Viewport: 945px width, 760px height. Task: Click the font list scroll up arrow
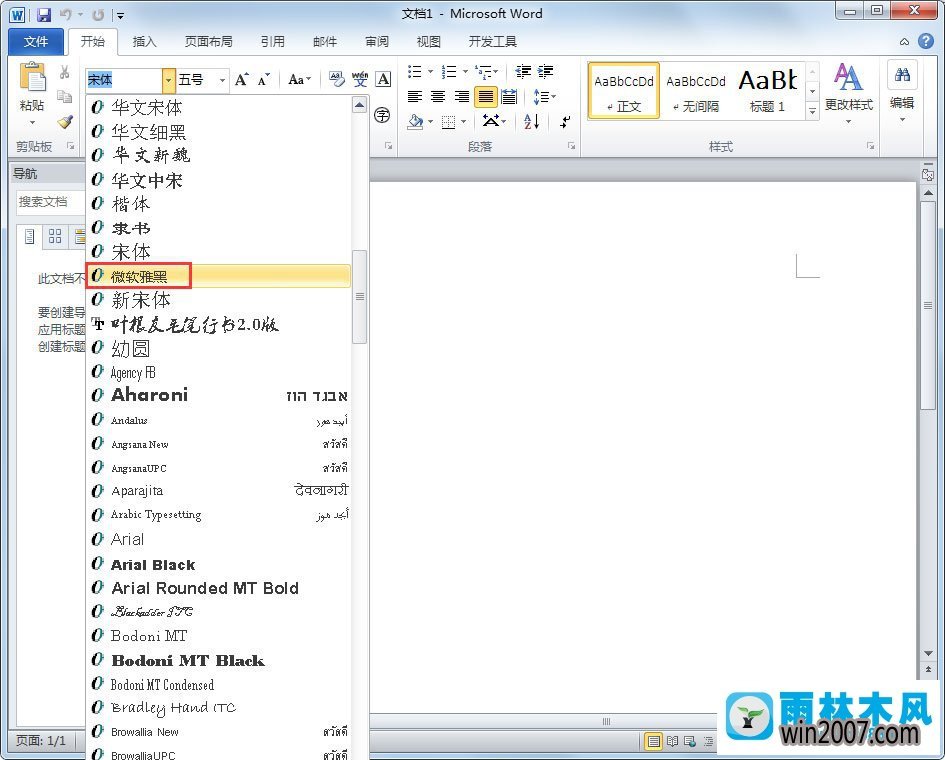(359, 105)
